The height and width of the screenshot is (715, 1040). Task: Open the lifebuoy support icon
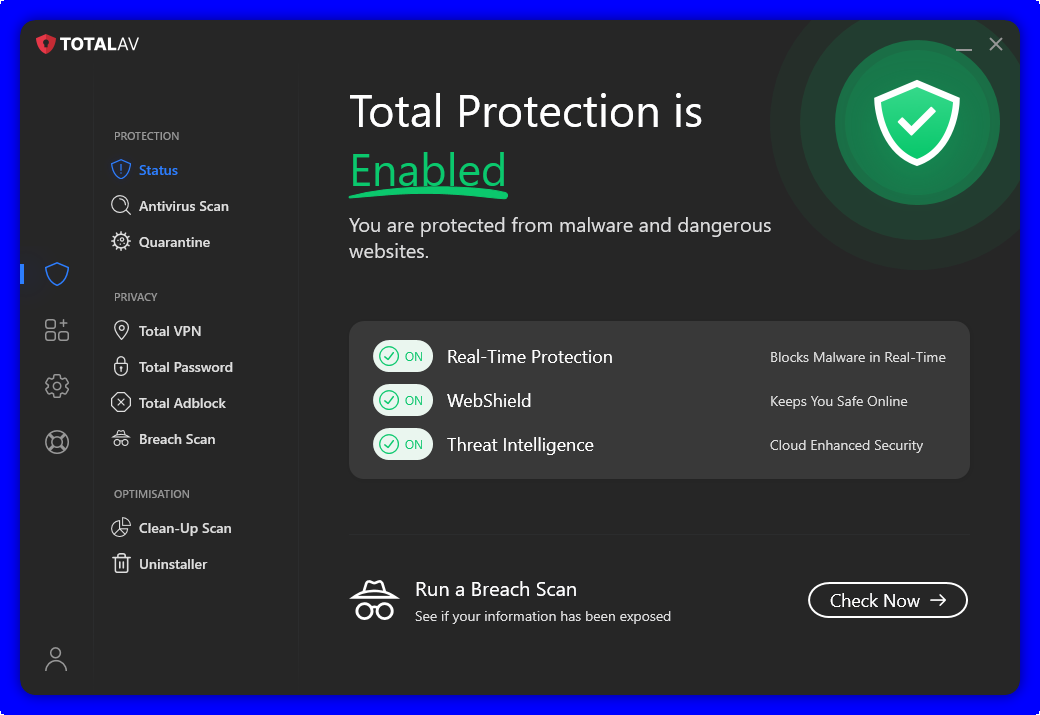point(57,442)
